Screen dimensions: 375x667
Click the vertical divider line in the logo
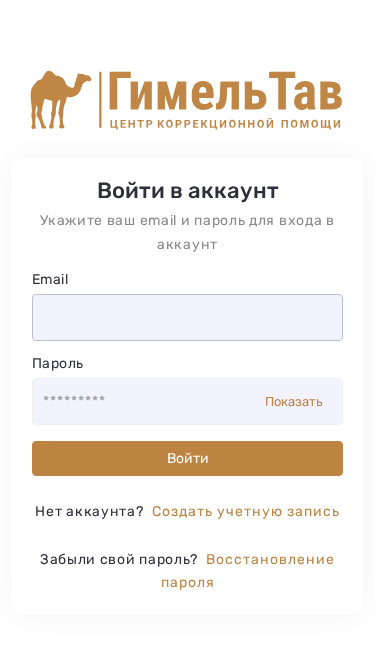pos(100,100)
